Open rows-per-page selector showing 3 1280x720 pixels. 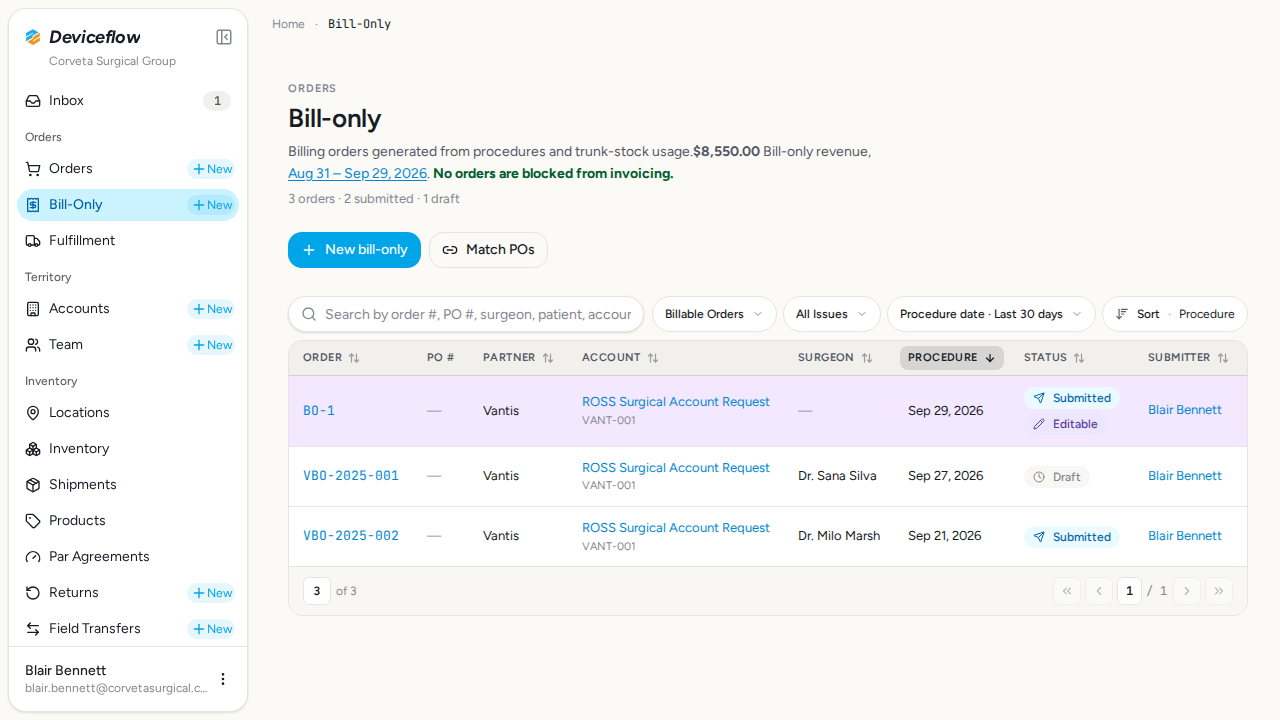point(317,591)
